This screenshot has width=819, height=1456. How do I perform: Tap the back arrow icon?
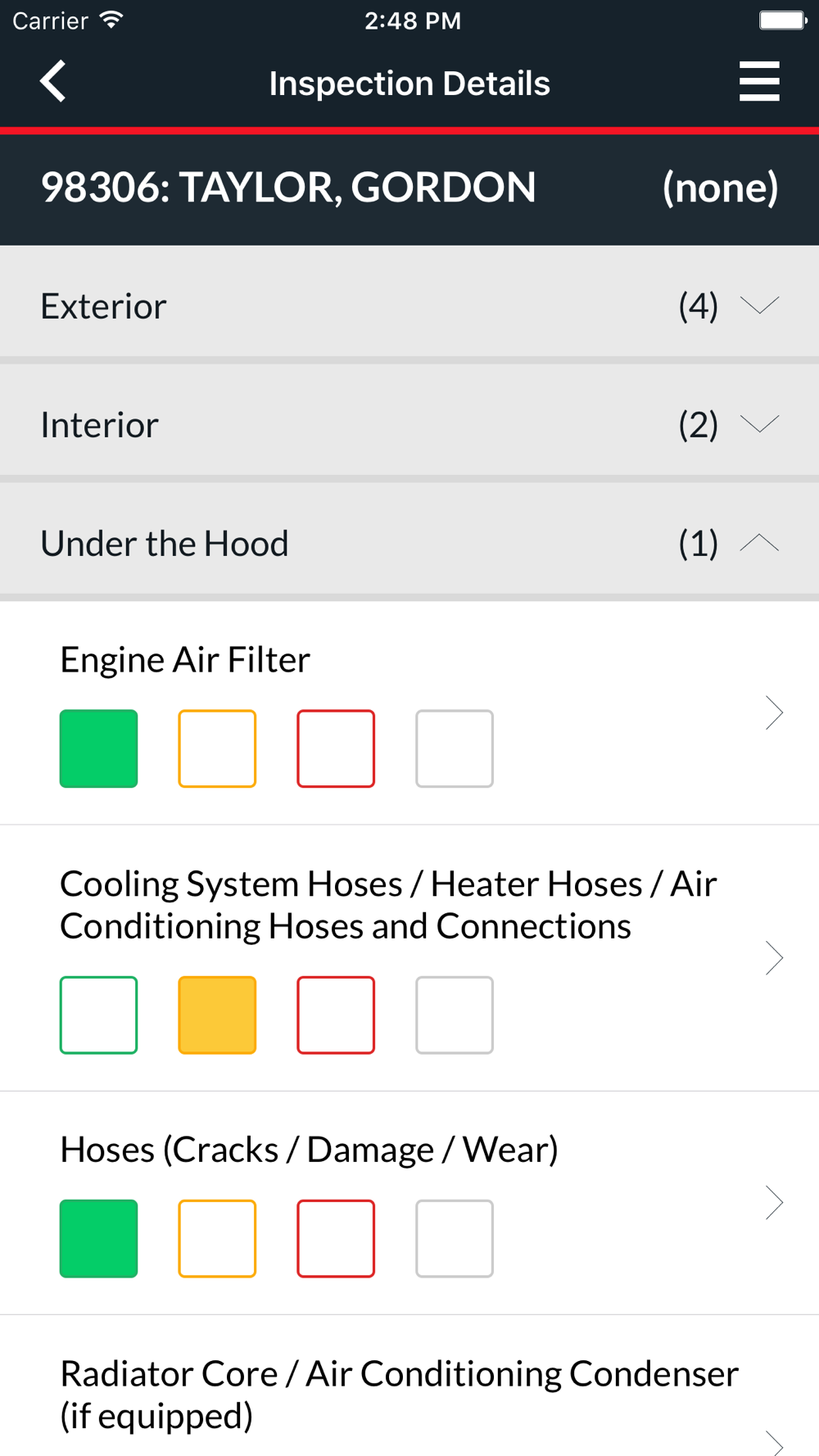[x=53, y=82]
